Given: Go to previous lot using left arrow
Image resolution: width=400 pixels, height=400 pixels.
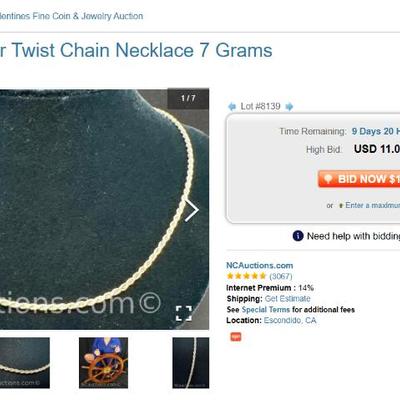Looking at the screenshot, I should tap(231, 107).
